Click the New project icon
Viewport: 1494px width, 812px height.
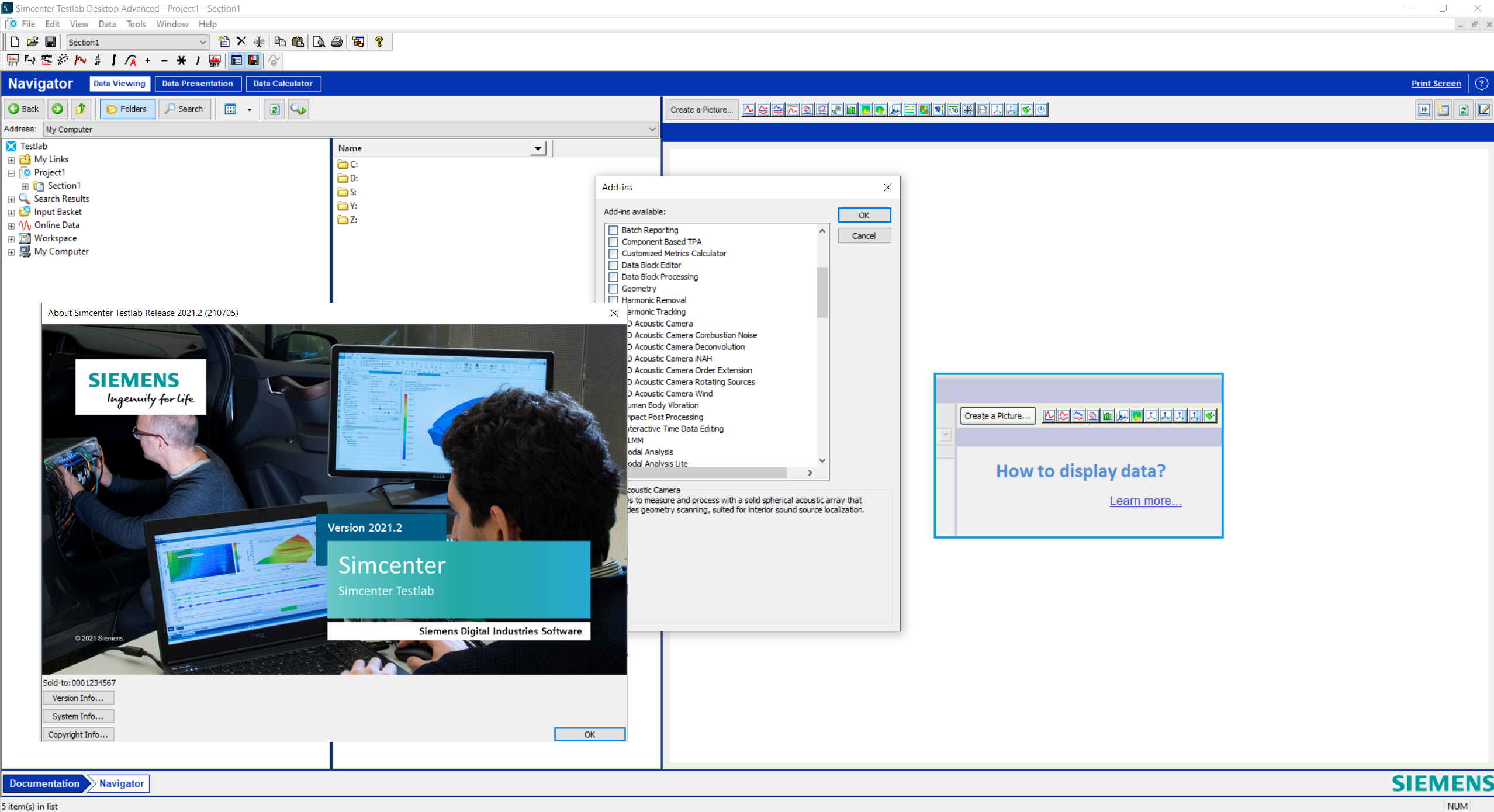tap(15, 42)
